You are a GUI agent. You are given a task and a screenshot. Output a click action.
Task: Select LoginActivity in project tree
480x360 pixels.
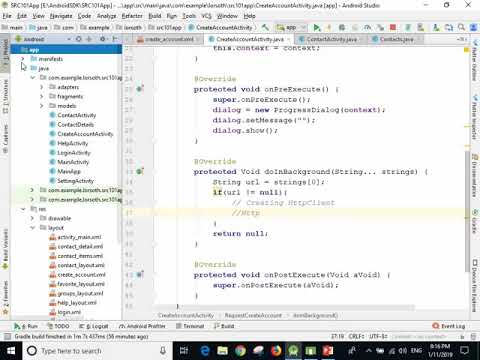(74, 152)
